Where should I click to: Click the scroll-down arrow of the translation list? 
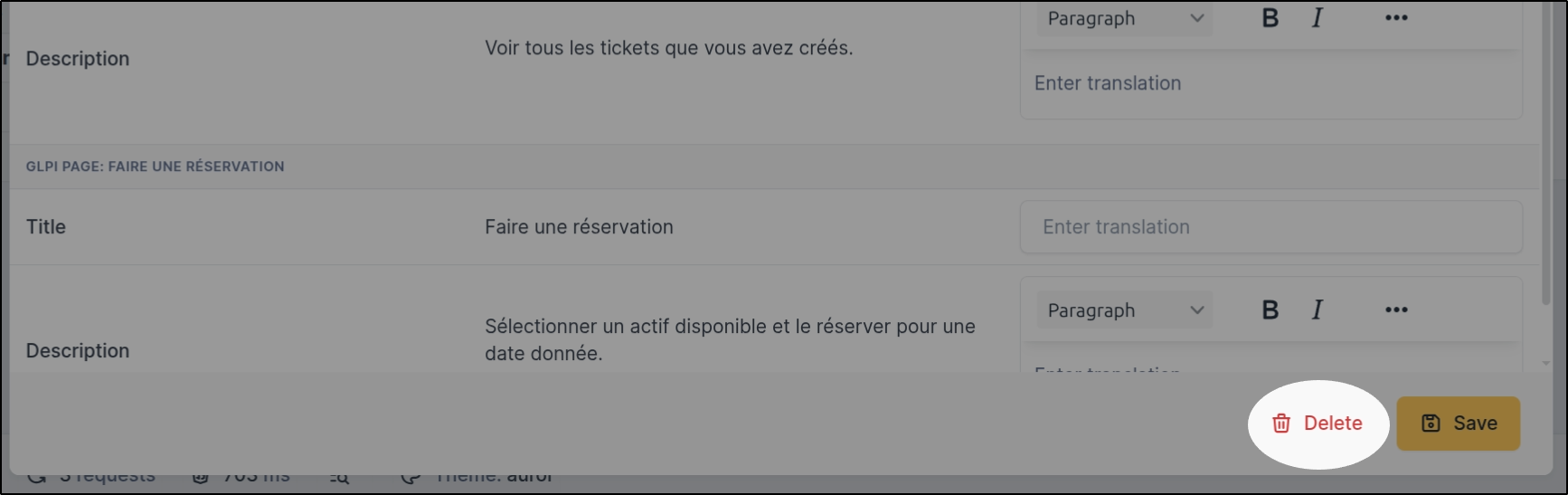(1545, 364)
